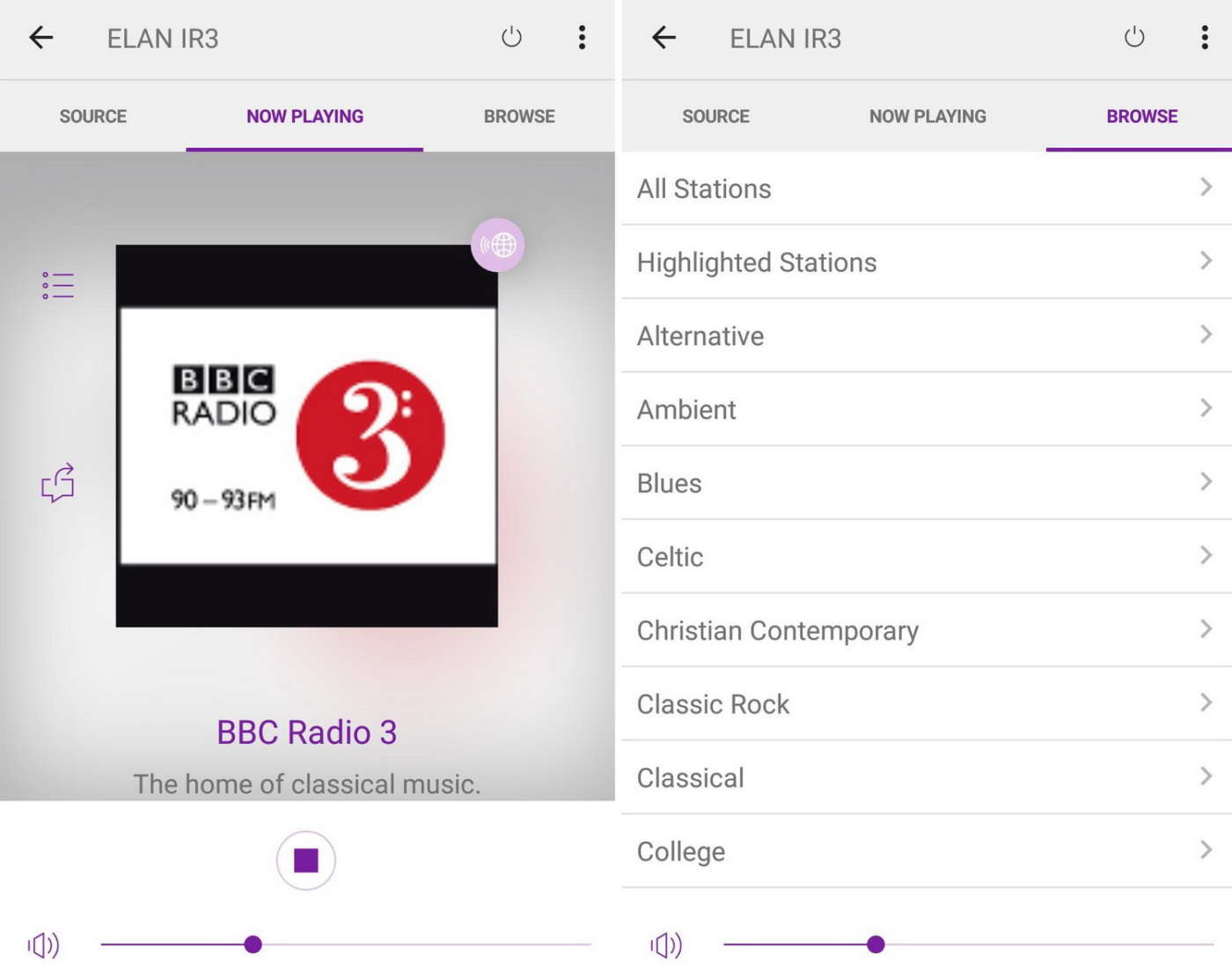The height and width of the screenshot is (978, 1232).
Task: Tap the BBC Radio 3 station artwork
Action: (x=307, y=436)
